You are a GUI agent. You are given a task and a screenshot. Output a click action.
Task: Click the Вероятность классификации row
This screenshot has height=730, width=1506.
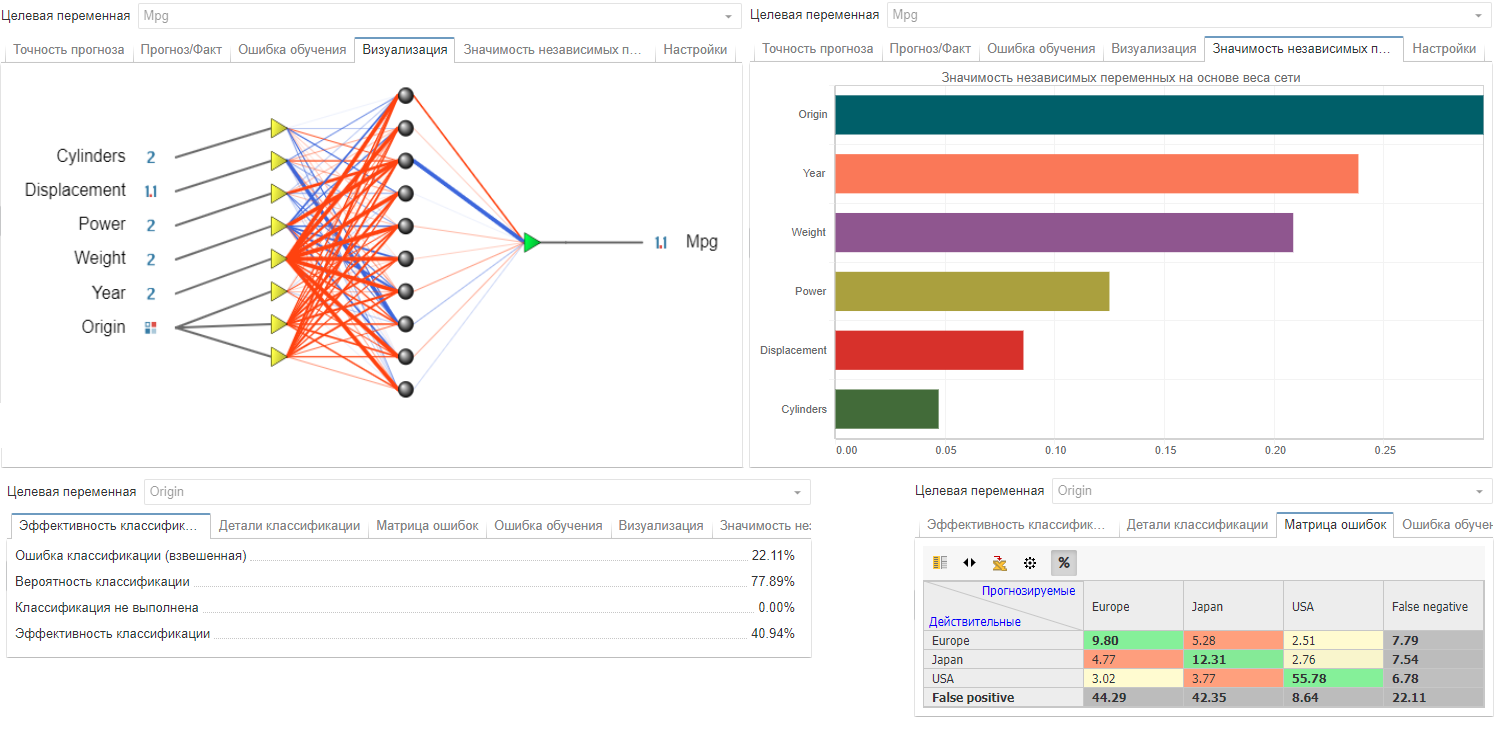pos(405,581)
